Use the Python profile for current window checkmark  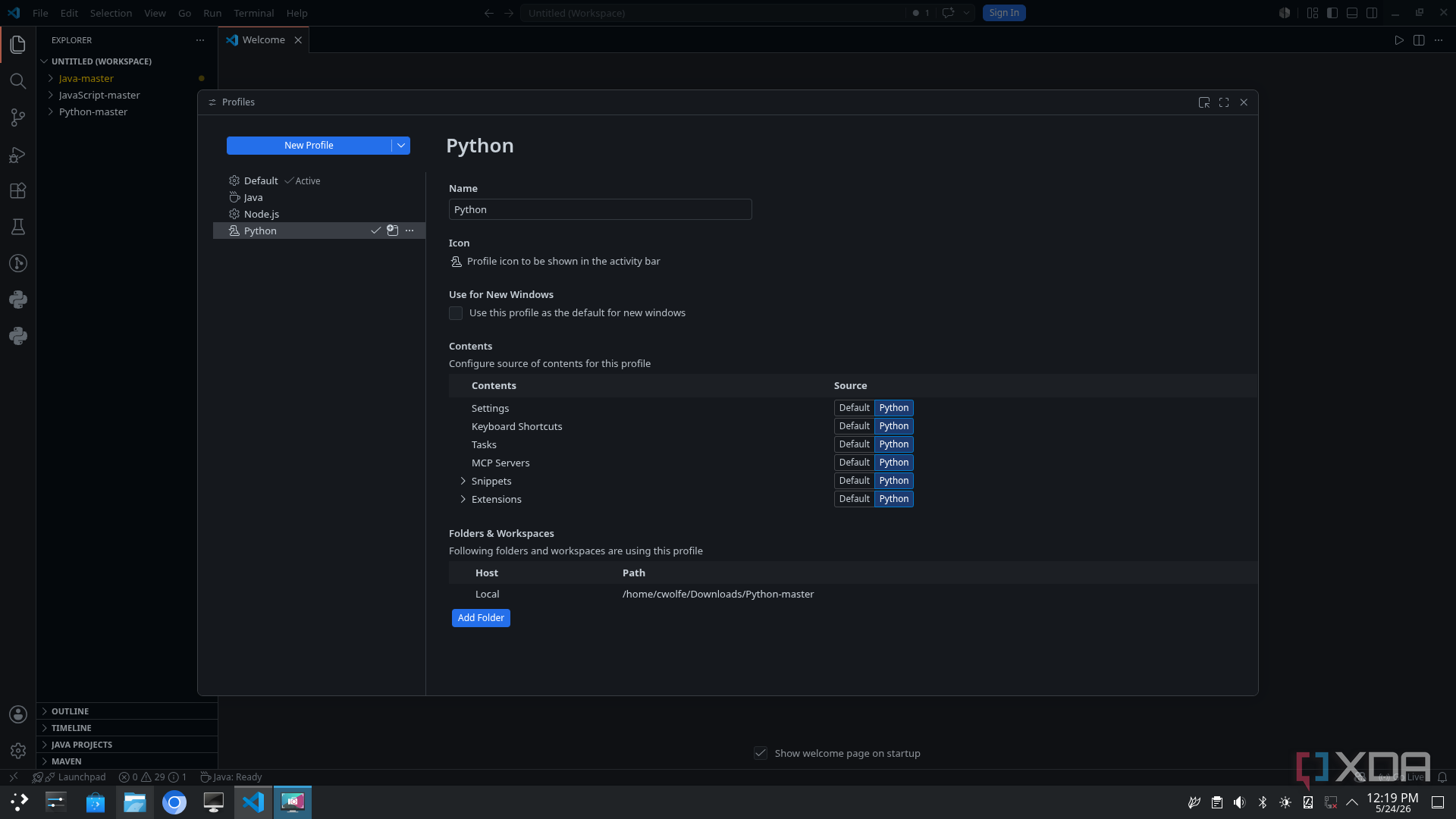click(x=375, y=231)
